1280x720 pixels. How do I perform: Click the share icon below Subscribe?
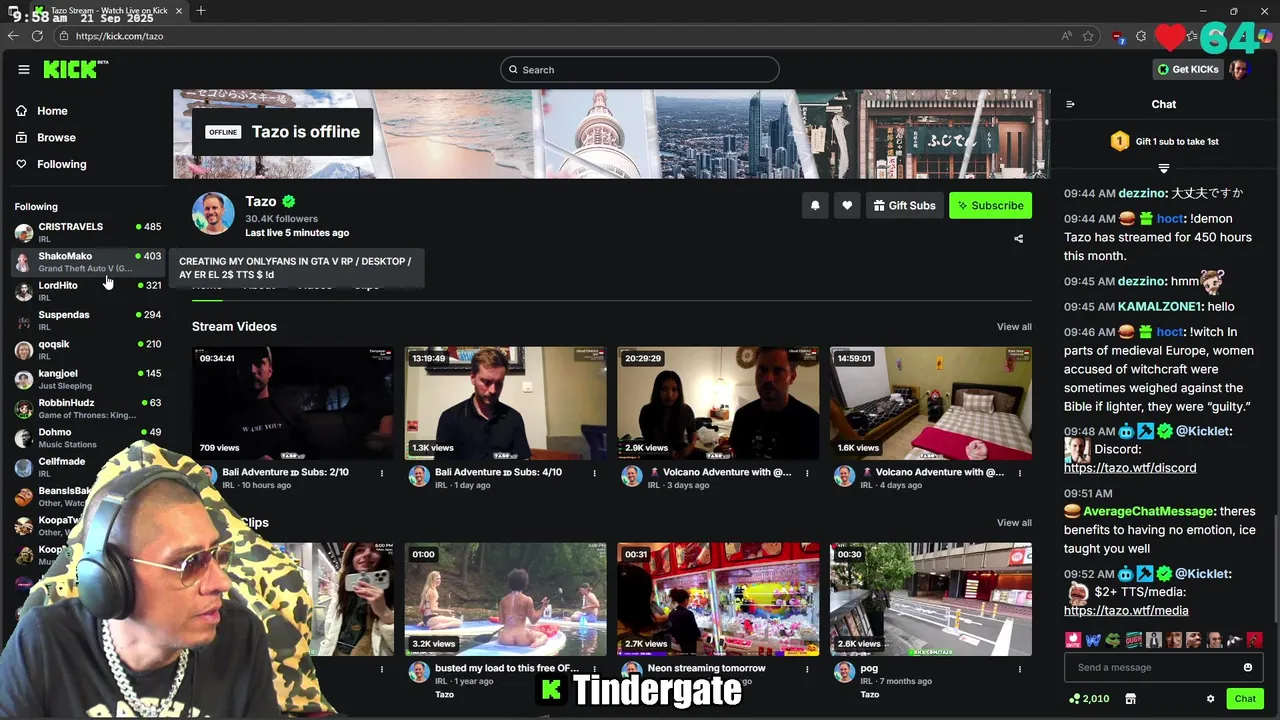(x=1018, y=239)
